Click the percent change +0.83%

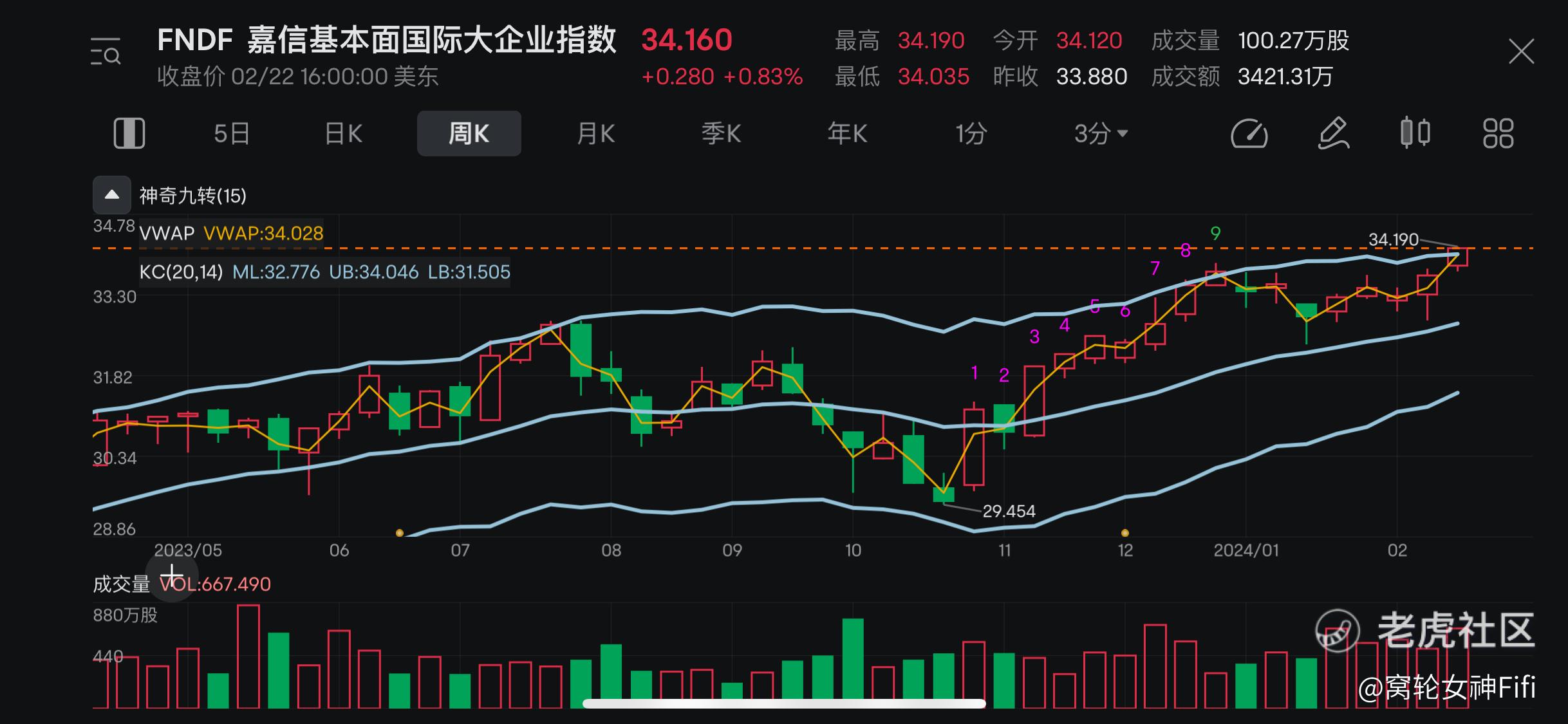(x=763, y=77)
